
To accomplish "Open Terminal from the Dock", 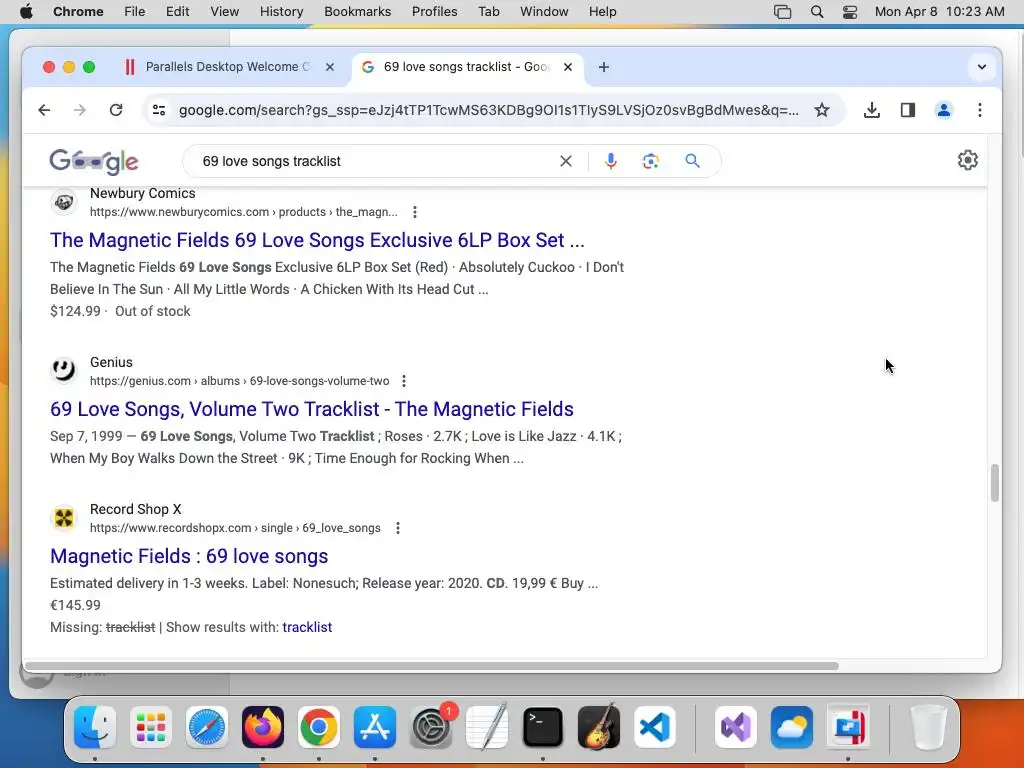I will click(543, 727).
